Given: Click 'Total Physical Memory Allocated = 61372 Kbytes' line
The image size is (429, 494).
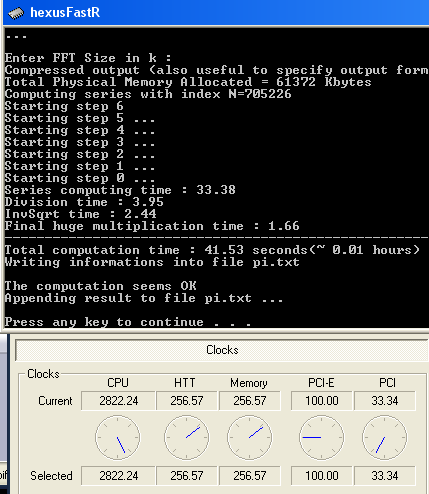Looking at the screenshot, I should (x=188, y=82).
